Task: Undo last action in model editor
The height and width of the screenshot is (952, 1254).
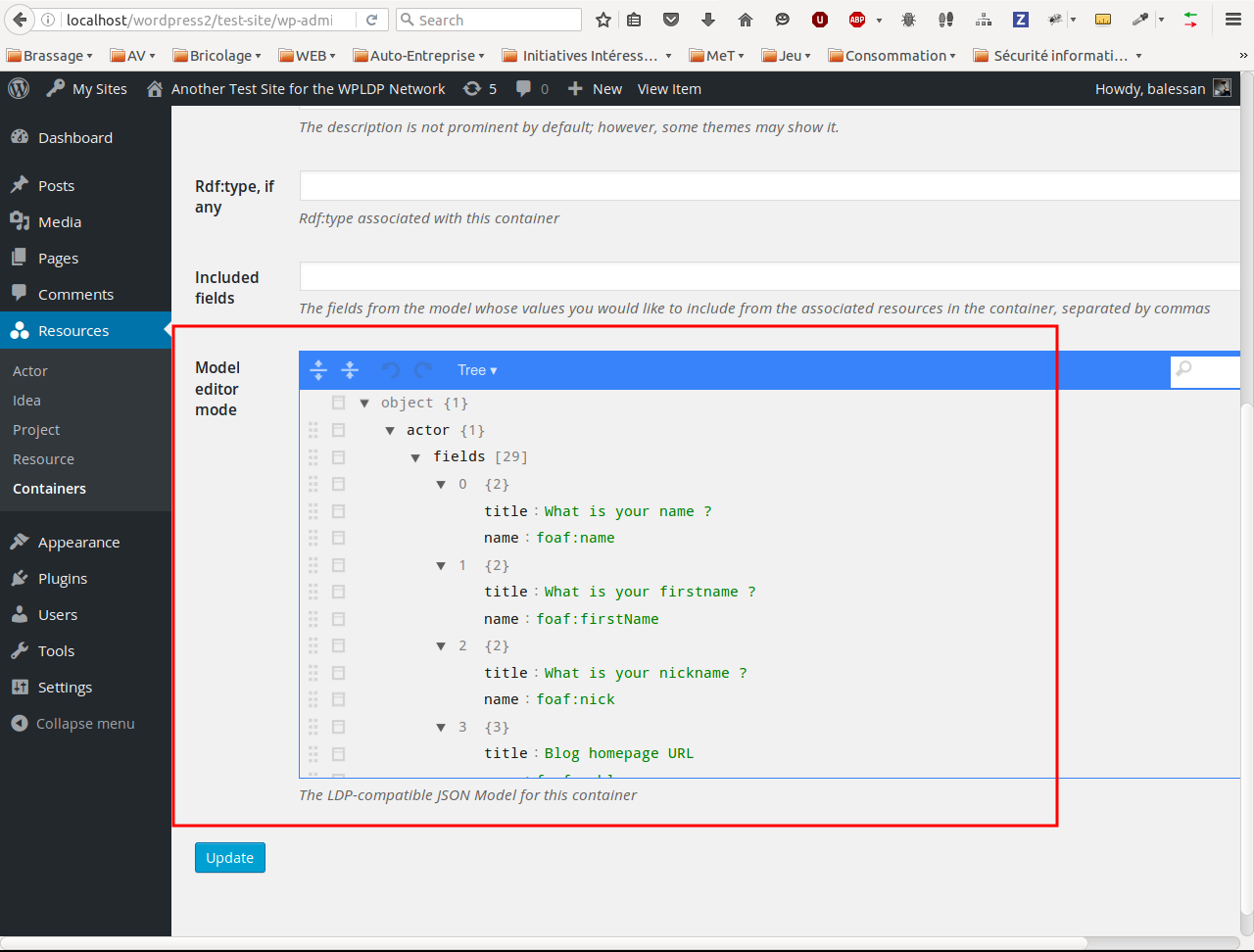Action: click(391, 370)
